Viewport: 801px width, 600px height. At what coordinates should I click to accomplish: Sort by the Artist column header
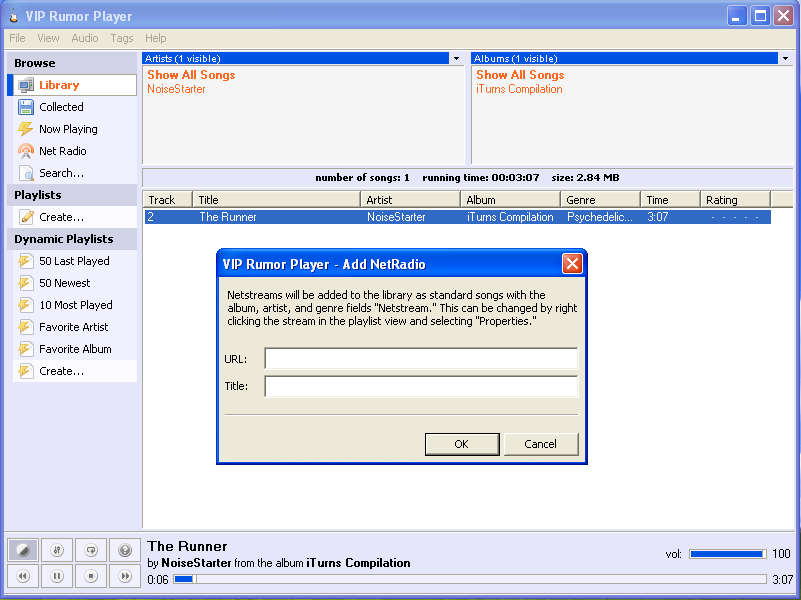coord(411,200)
